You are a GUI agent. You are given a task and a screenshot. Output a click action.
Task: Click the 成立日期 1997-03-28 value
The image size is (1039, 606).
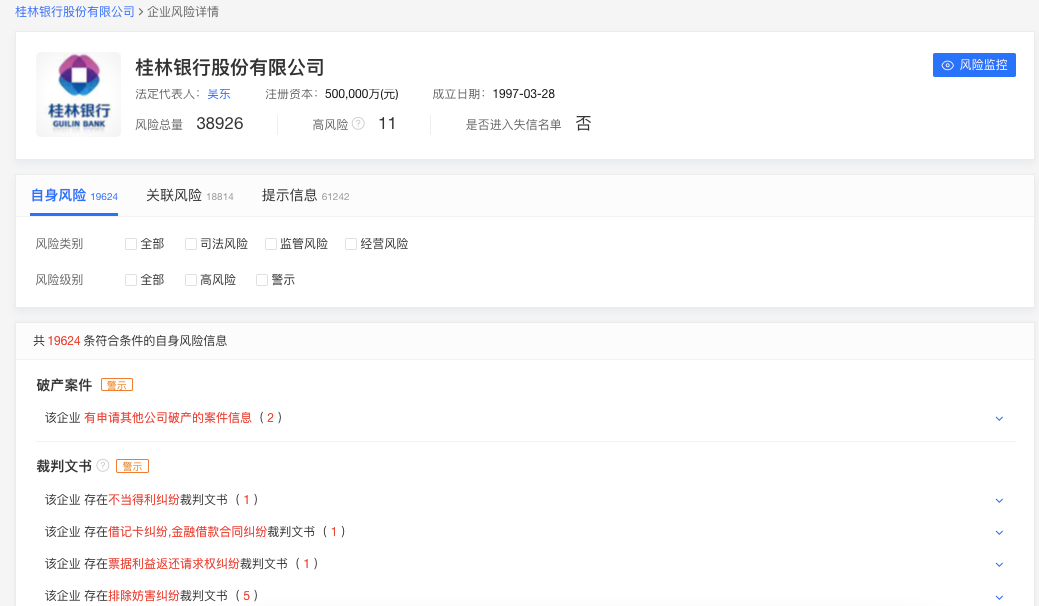523,94
